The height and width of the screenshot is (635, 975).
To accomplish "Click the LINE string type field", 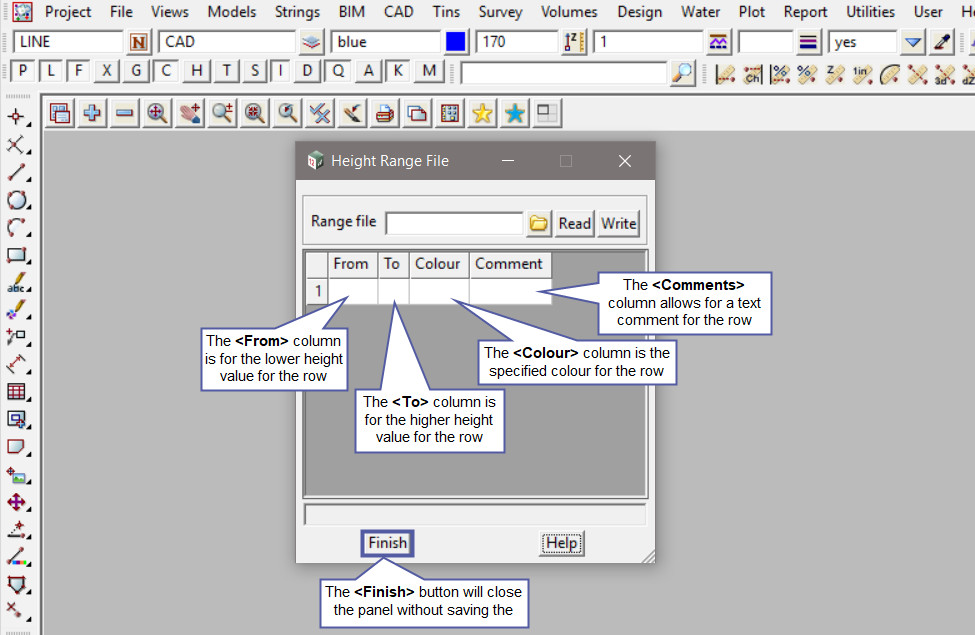I will pyautogui.click(x=68, y=42).
